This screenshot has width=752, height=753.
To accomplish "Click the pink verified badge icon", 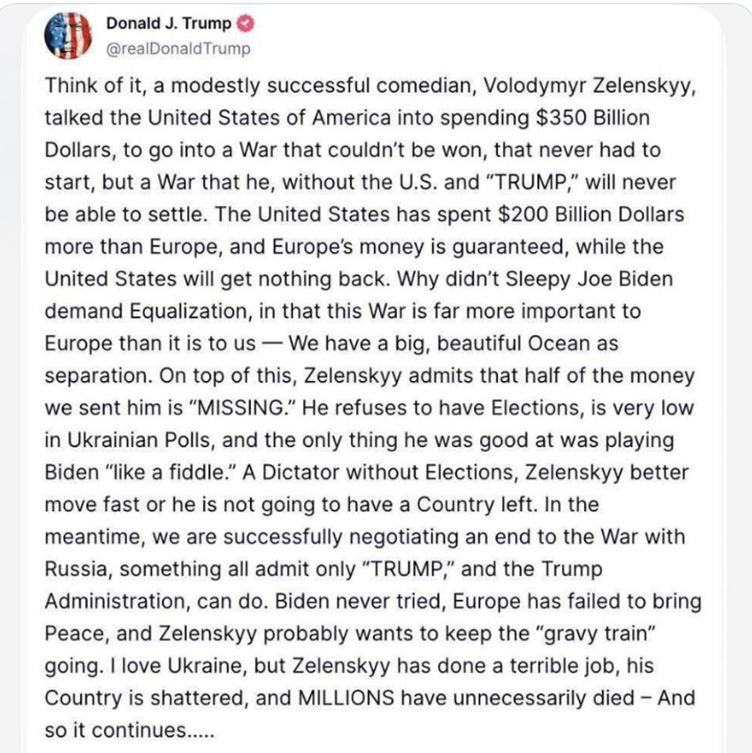I will pyautogui.click(x=246, y=23).
